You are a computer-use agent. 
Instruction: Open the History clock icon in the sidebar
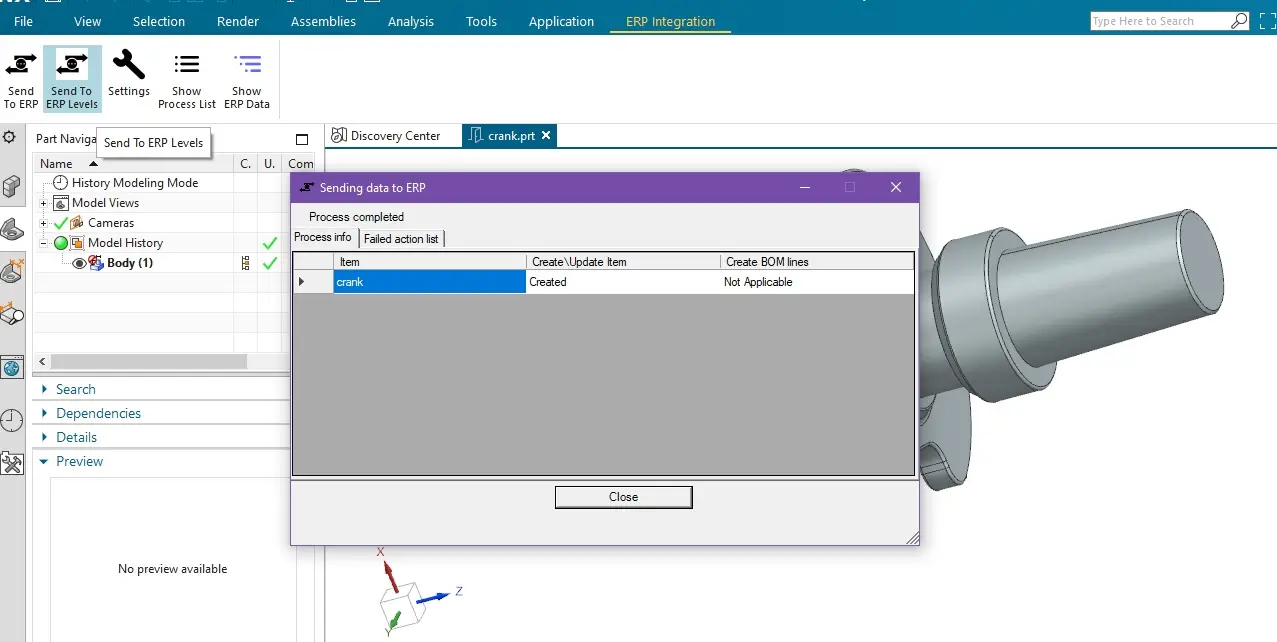coord(11,420)
